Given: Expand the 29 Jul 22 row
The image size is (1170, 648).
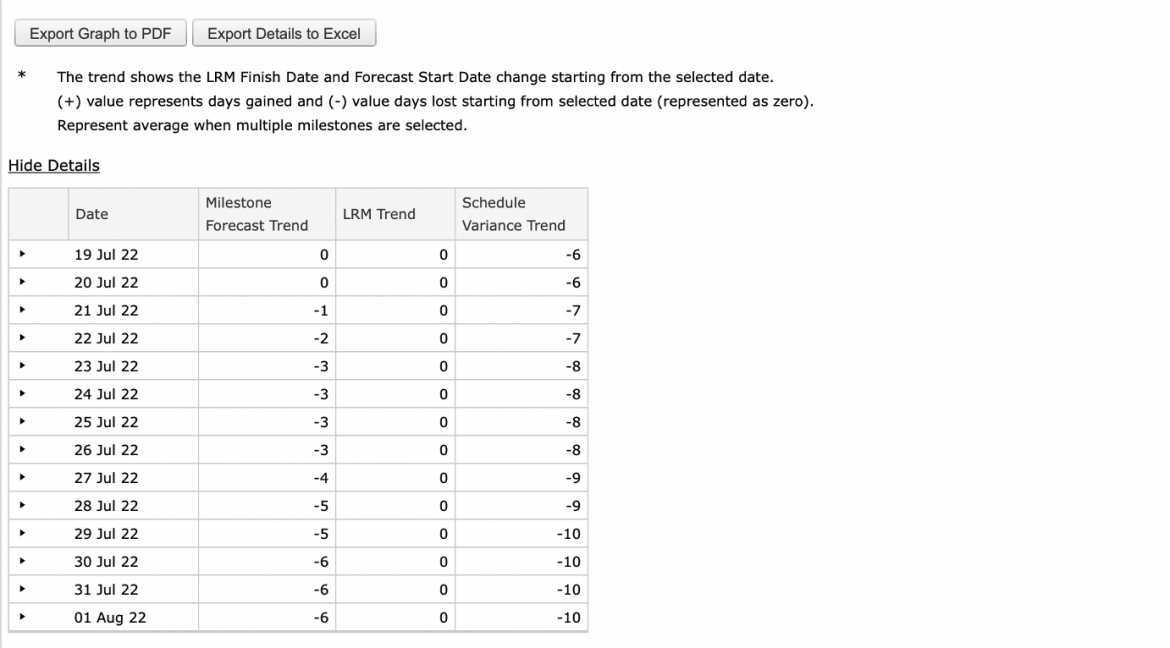Looking at the screenshot, I should point(22,533).
